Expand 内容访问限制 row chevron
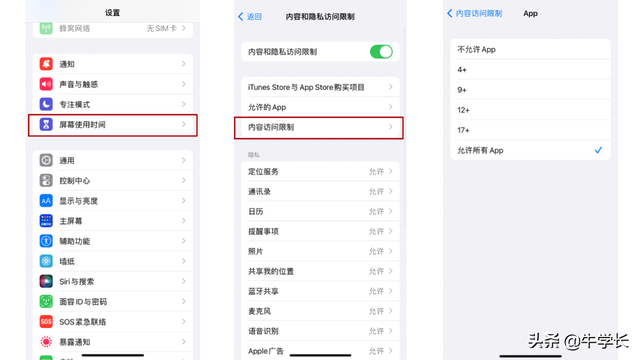This screenshot has height=360, width=640. coord(391,127)
